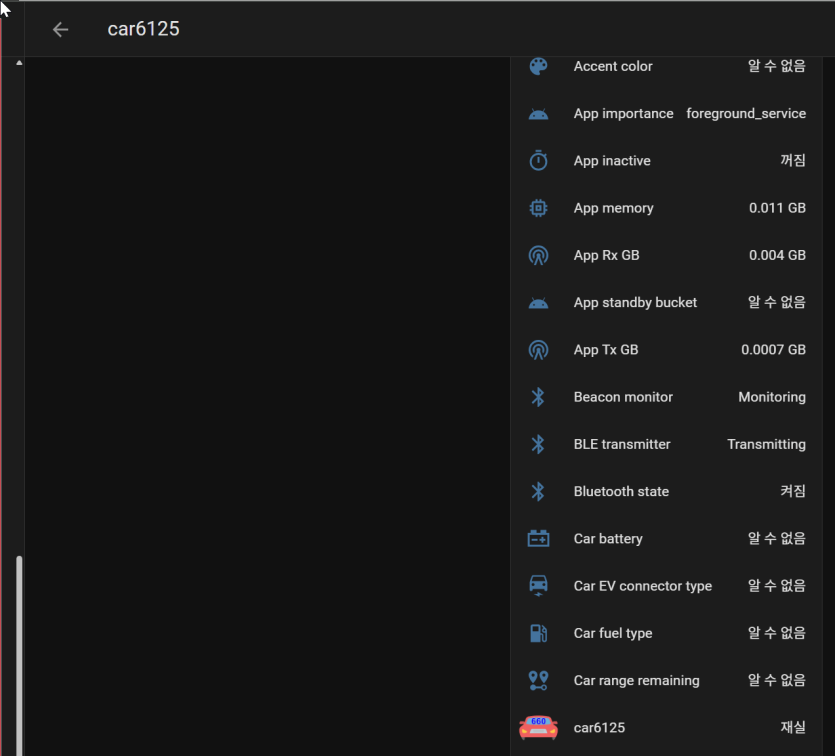Click the 0.0007 GB value
The height and width of the screenshot is (756, 835).
point(773,350)
